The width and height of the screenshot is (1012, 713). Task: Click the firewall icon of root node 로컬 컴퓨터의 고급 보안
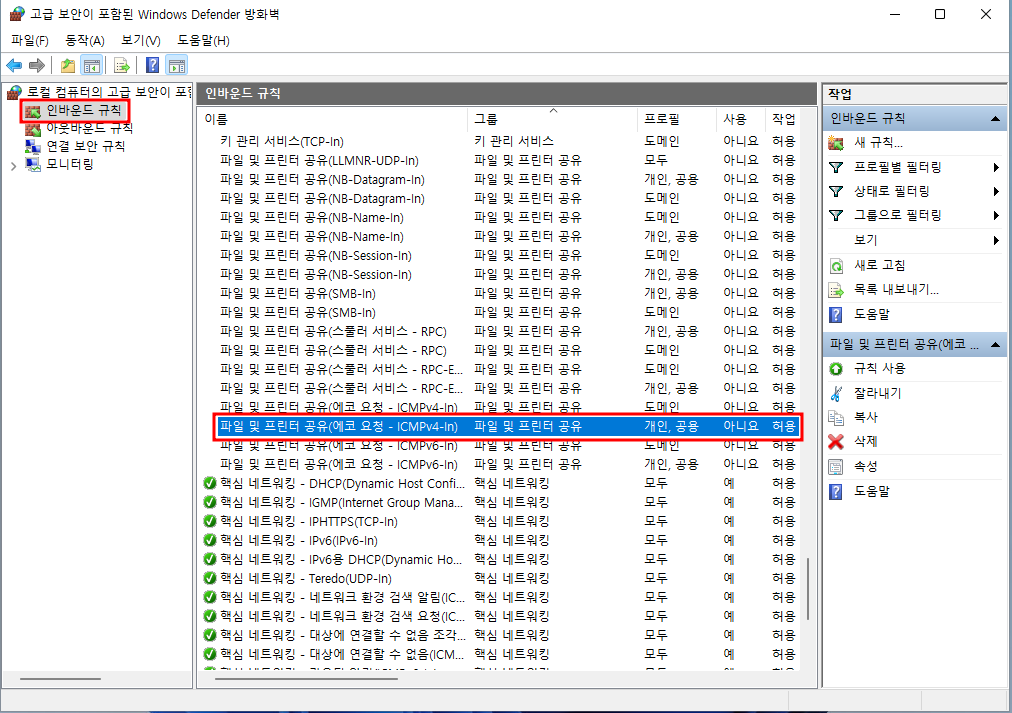(x=14, y=92)
